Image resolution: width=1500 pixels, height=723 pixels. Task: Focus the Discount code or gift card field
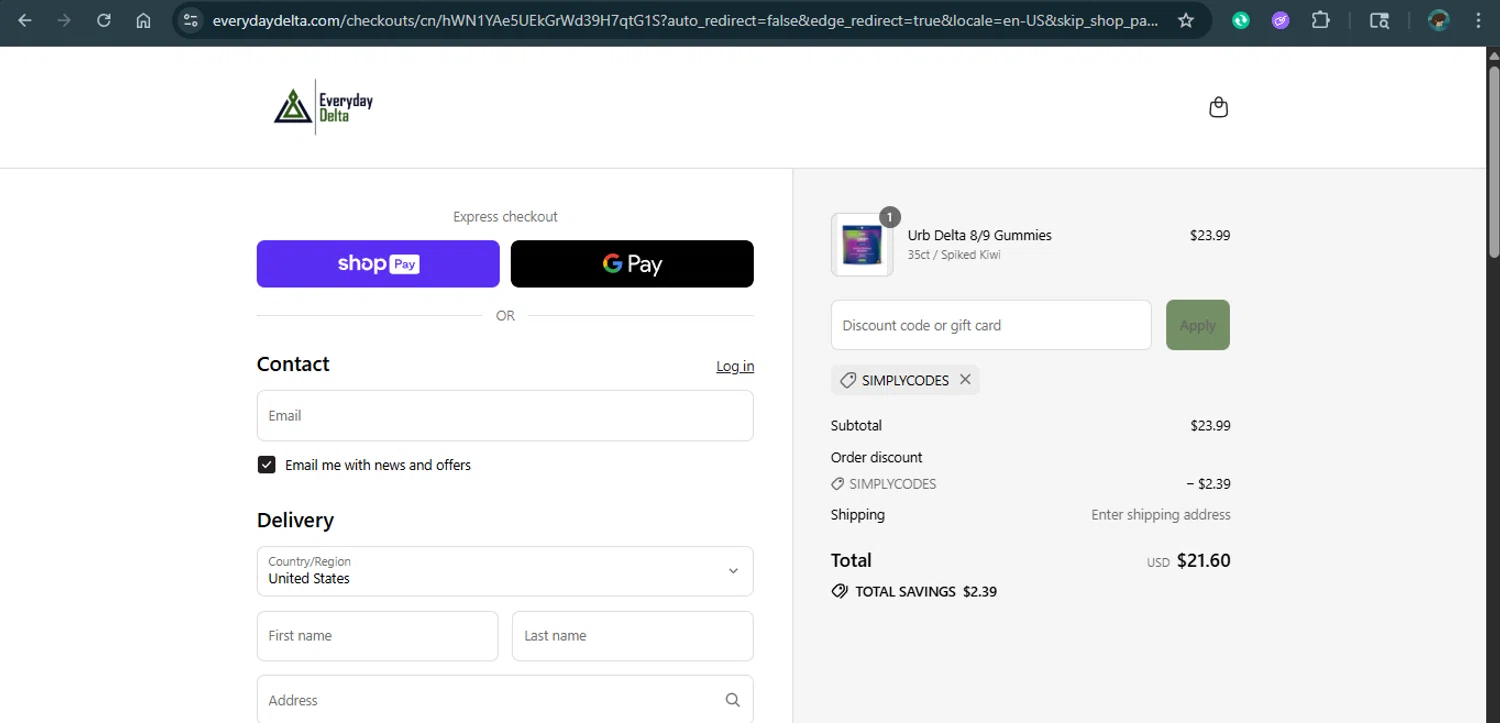(991, 325)
